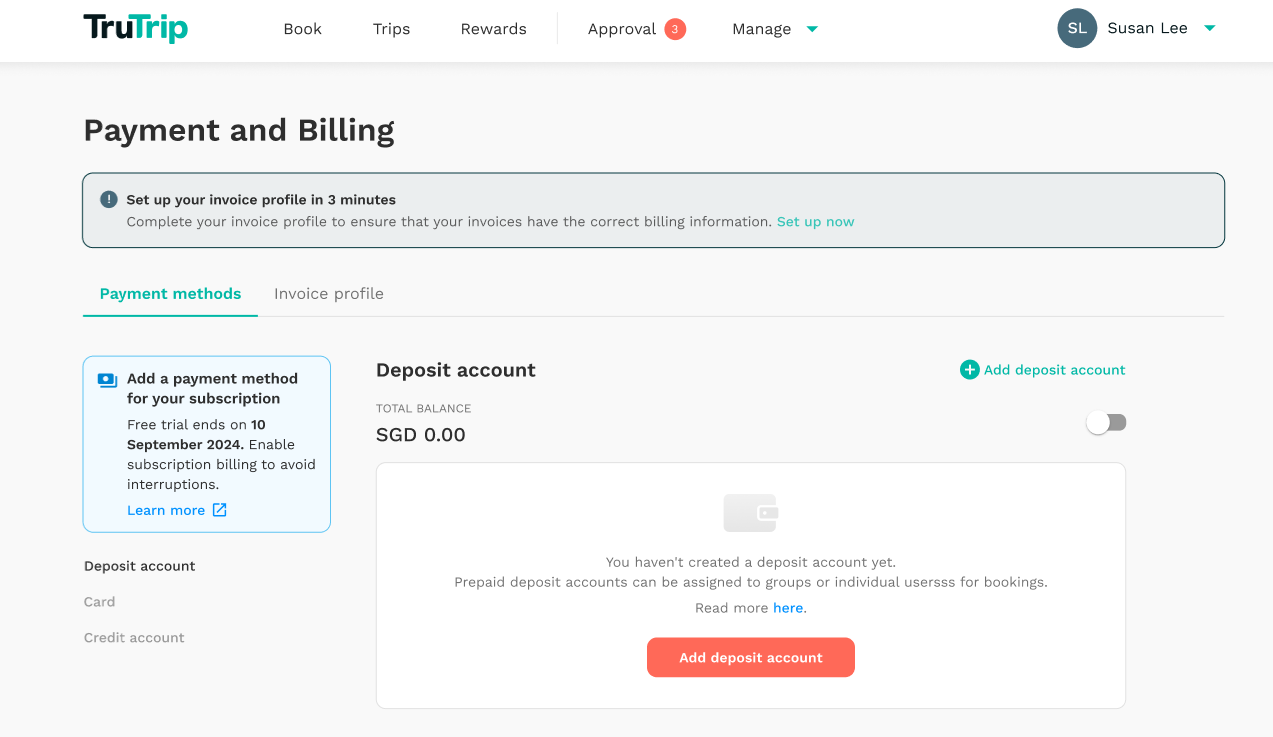This screenshot has width=1273, height=737.
Task: Click the TruTrip logo
Action: click(x=135, y=28)
